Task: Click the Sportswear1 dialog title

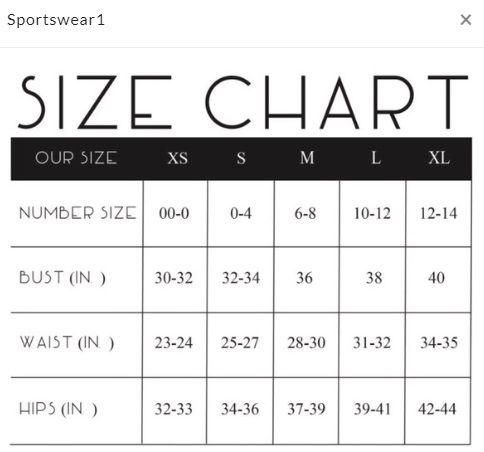Action: [x=56, y=20]
